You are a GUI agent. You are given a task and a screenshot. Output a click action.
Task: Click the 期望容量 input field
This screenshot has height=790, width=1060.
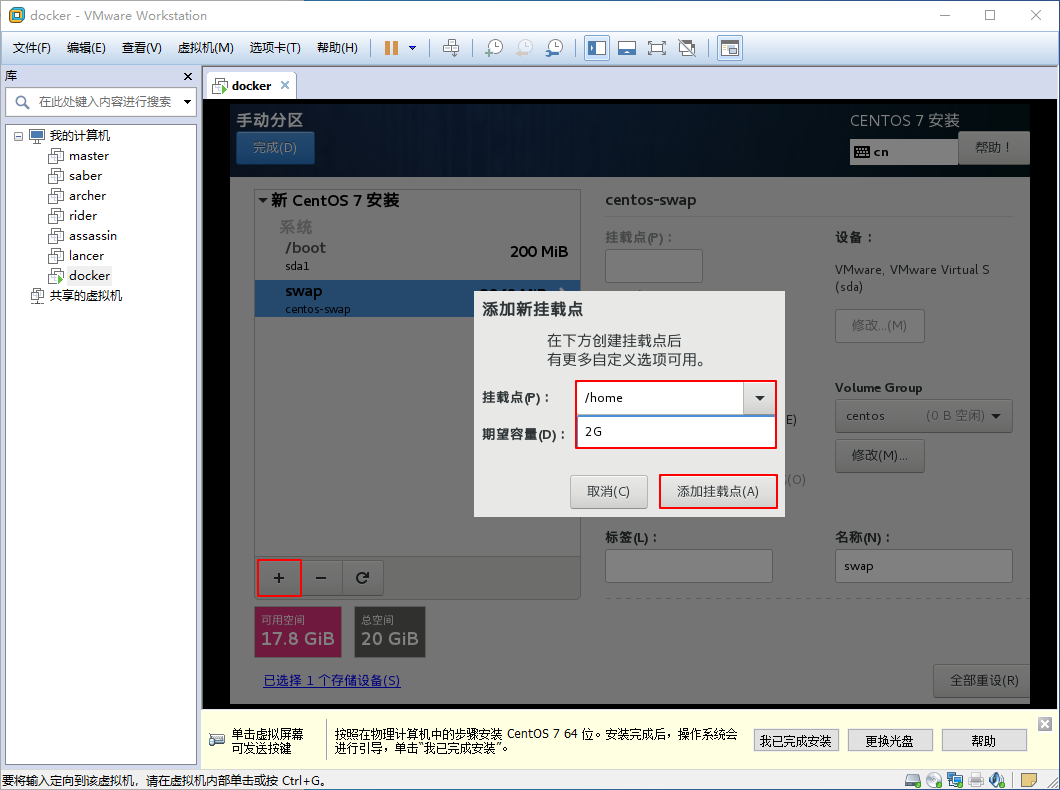tap(675, 432)
